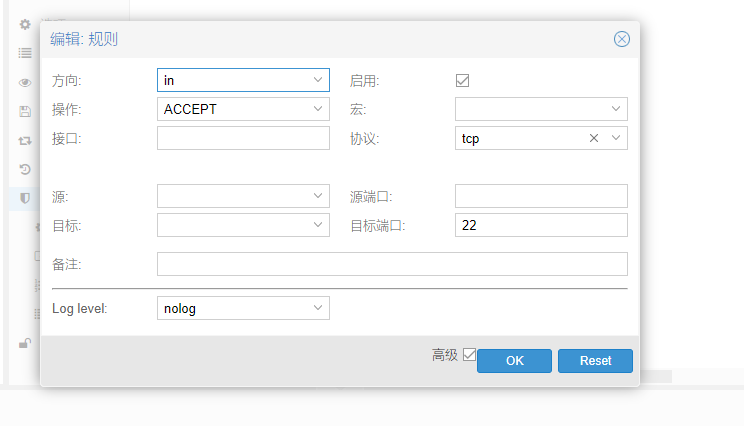Expand the 操作 ACCEPT dropdown

pyautogui.click(x=318, y=109)
